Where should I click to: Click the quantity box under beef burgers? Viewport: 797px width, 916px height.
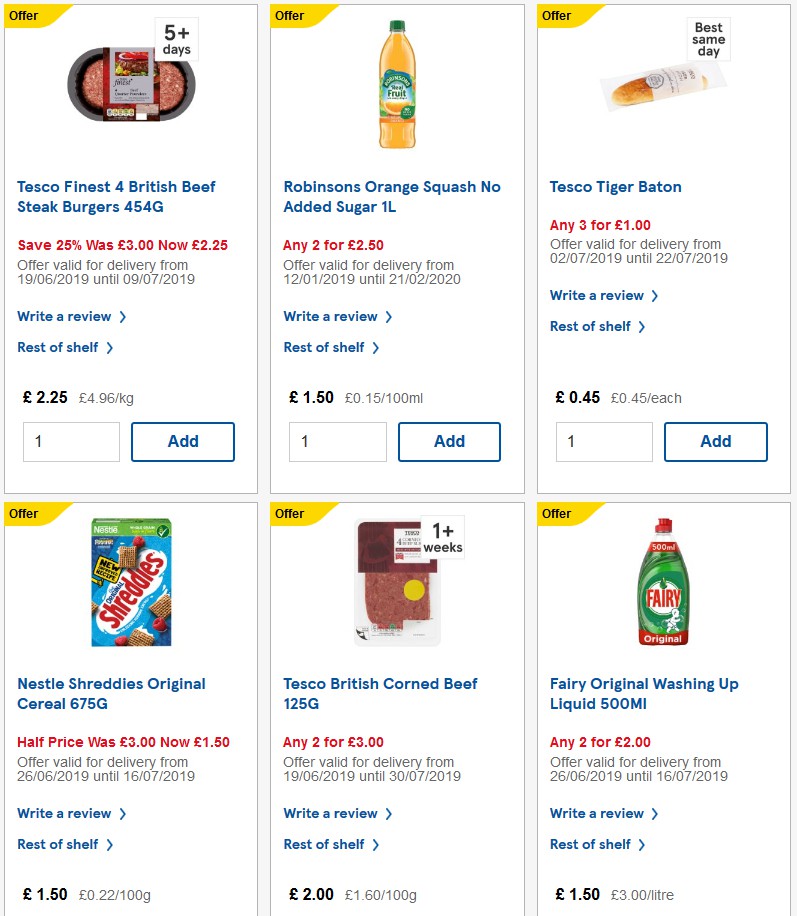click(x=71, y=441)
